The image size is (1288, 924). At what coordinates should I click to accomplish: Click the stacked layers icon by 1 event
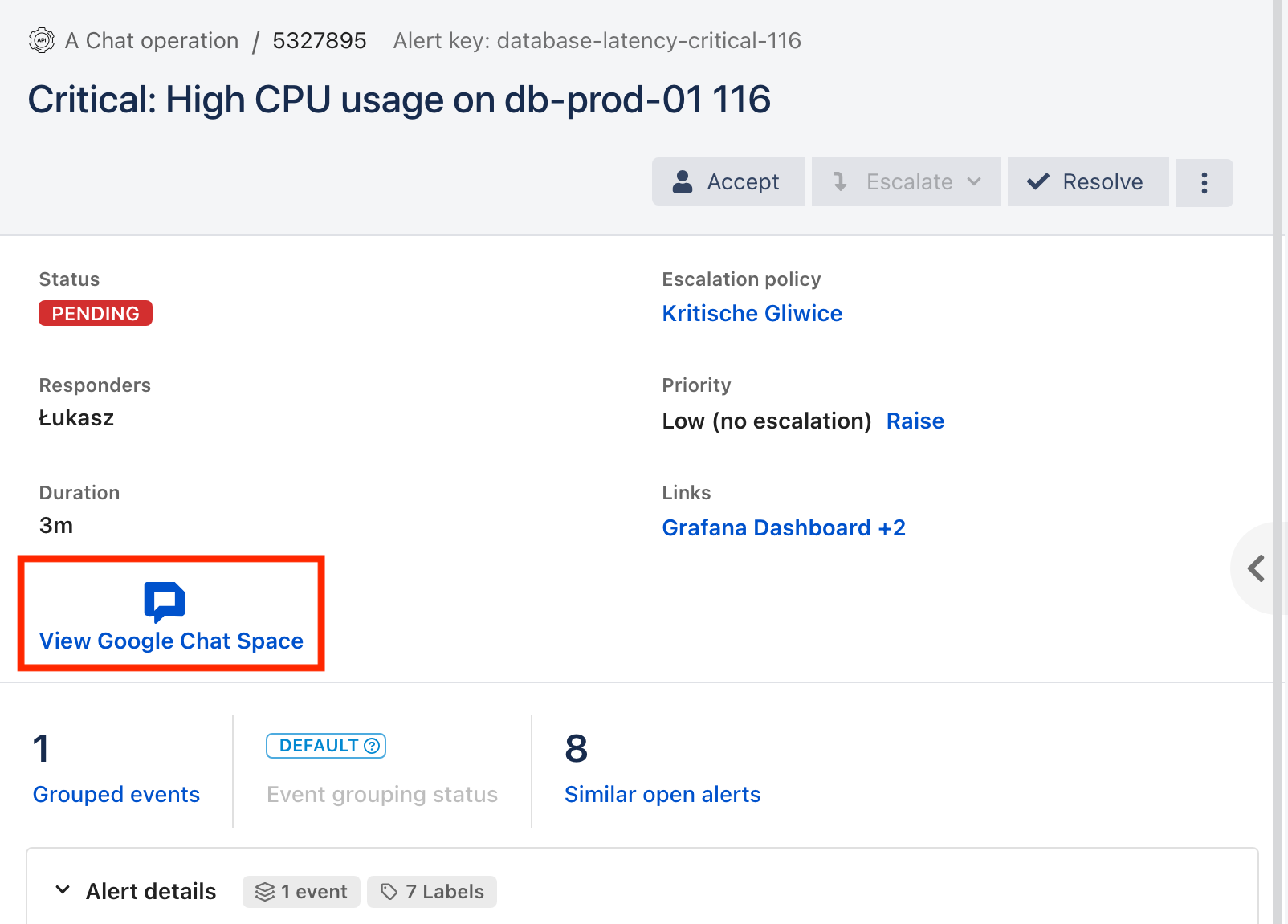click(265, 892)
